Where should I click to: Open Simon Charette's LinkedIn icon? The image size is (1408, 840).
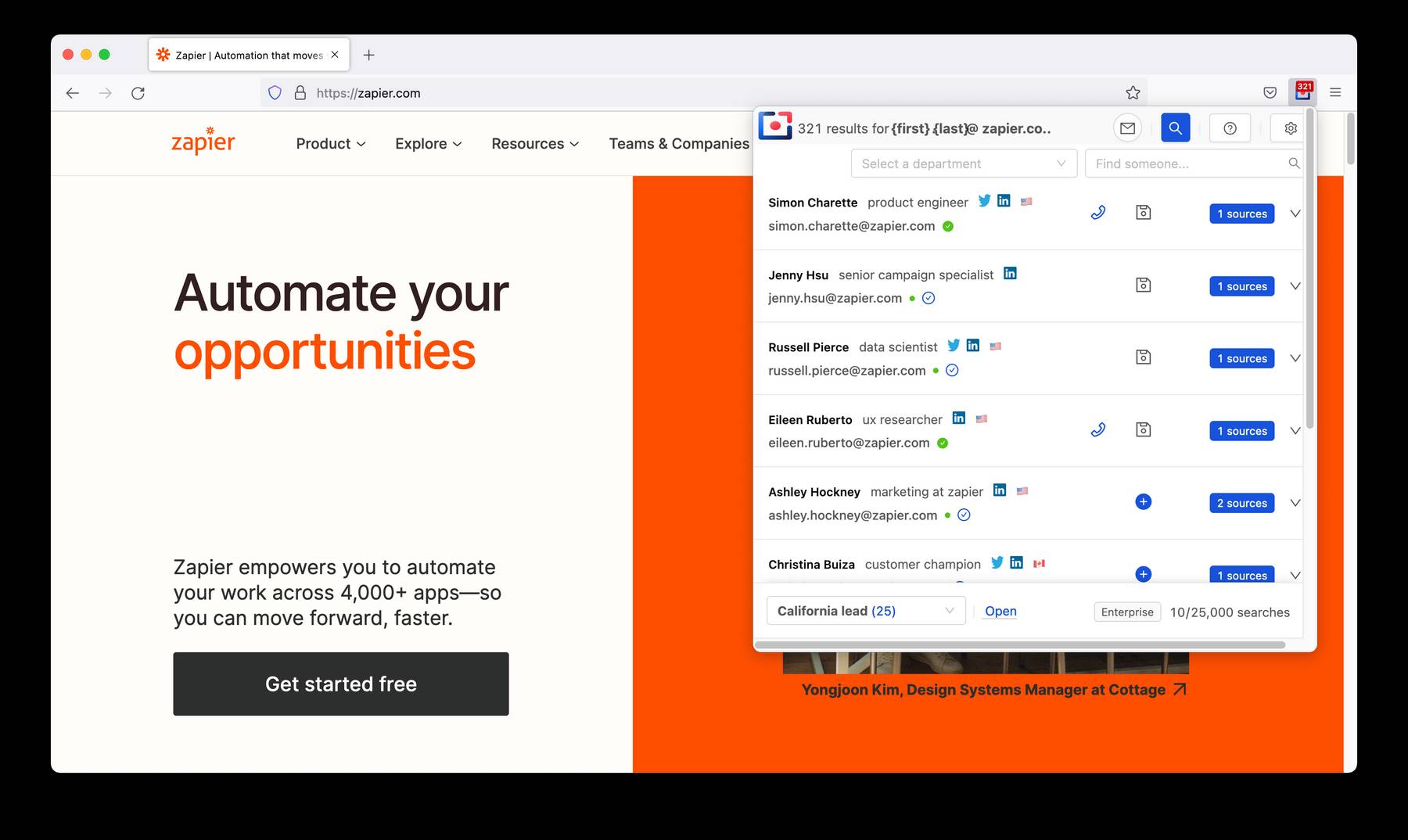coord(1004,201)
